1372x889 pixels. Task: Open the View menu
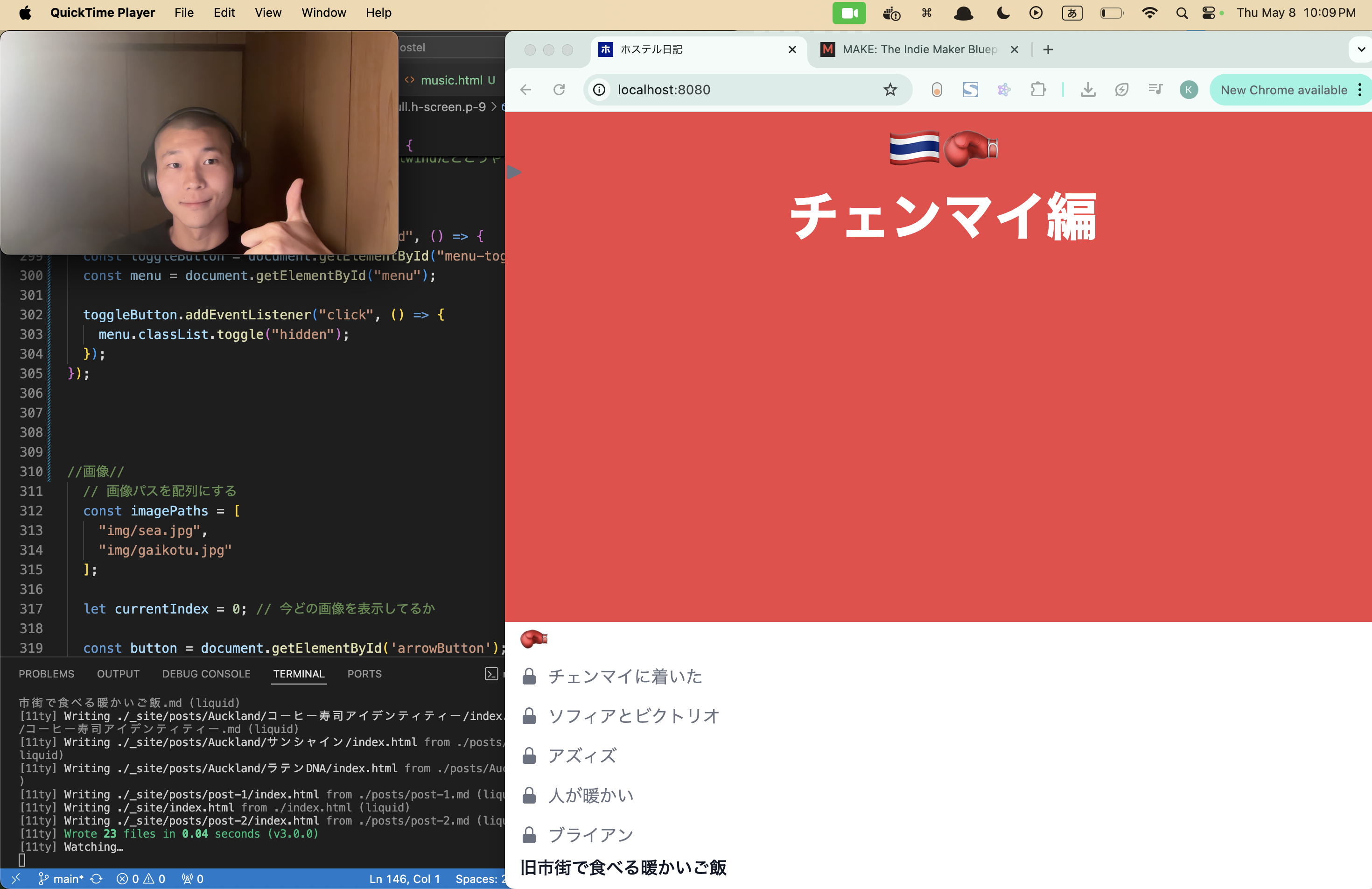[x=268, y=13]
